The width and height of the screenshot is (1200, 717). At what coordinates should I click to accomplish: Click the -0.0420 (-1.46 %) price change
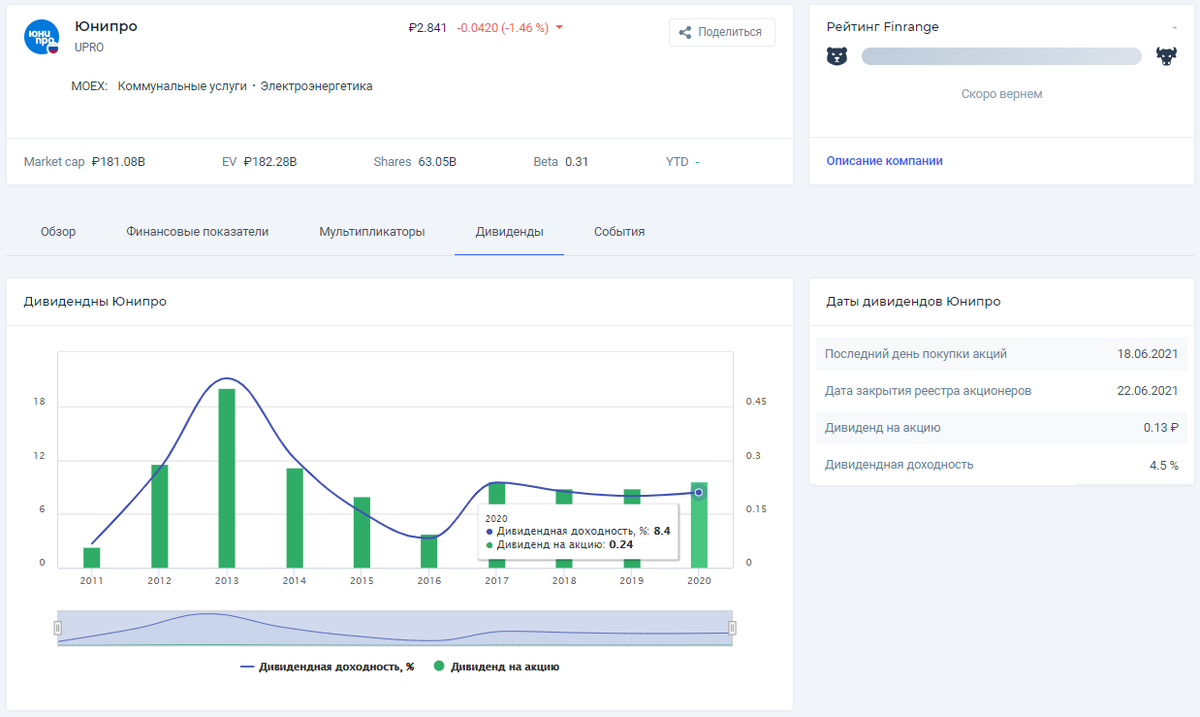point(502,28)
